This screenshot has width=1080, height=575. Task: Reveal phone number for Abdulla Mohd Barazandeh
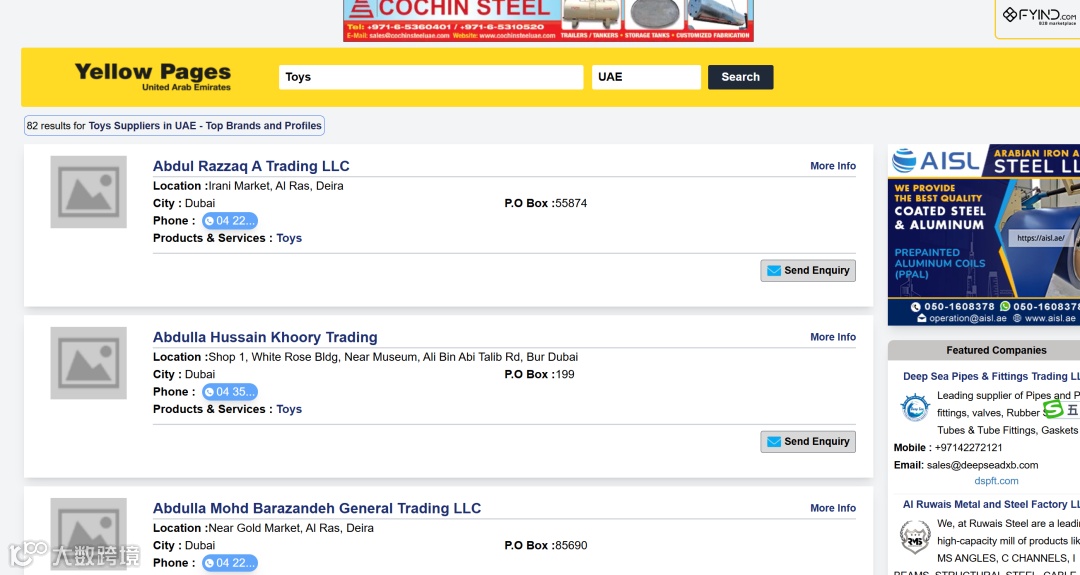pyautogui.click(x=230, y=563)
